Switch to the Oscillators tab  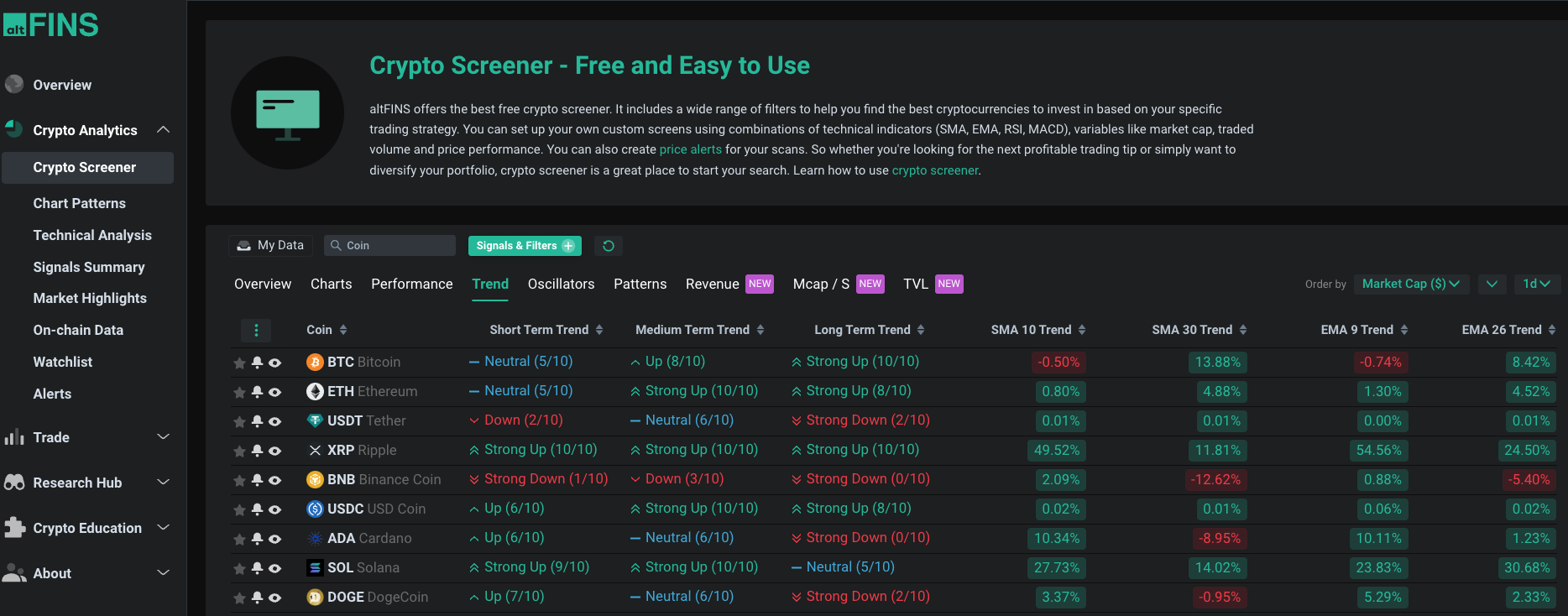(561, 284)
